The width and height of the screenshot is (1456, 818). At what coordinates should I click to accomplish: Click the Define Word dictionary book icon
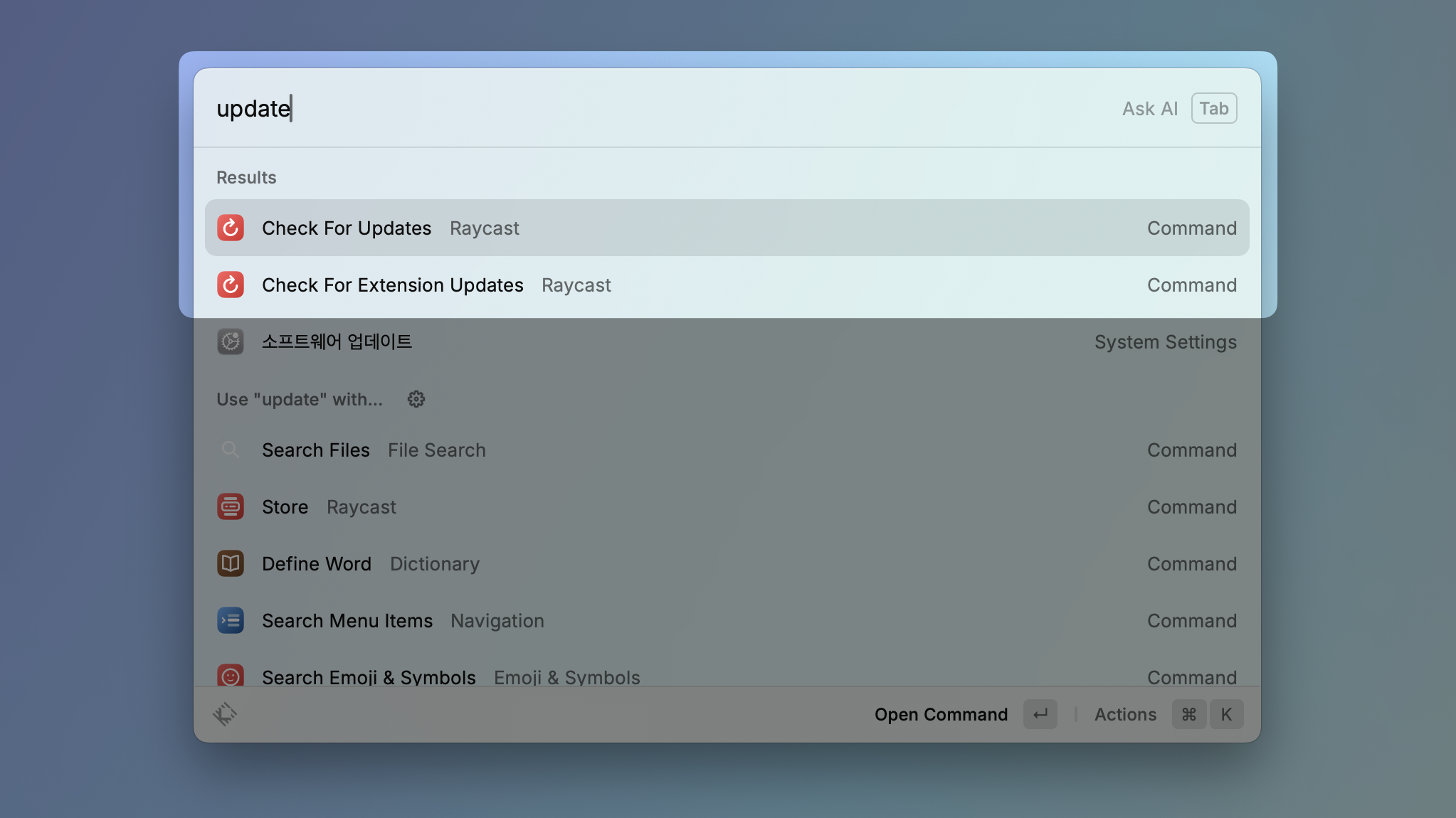click(x=230, y=563)
